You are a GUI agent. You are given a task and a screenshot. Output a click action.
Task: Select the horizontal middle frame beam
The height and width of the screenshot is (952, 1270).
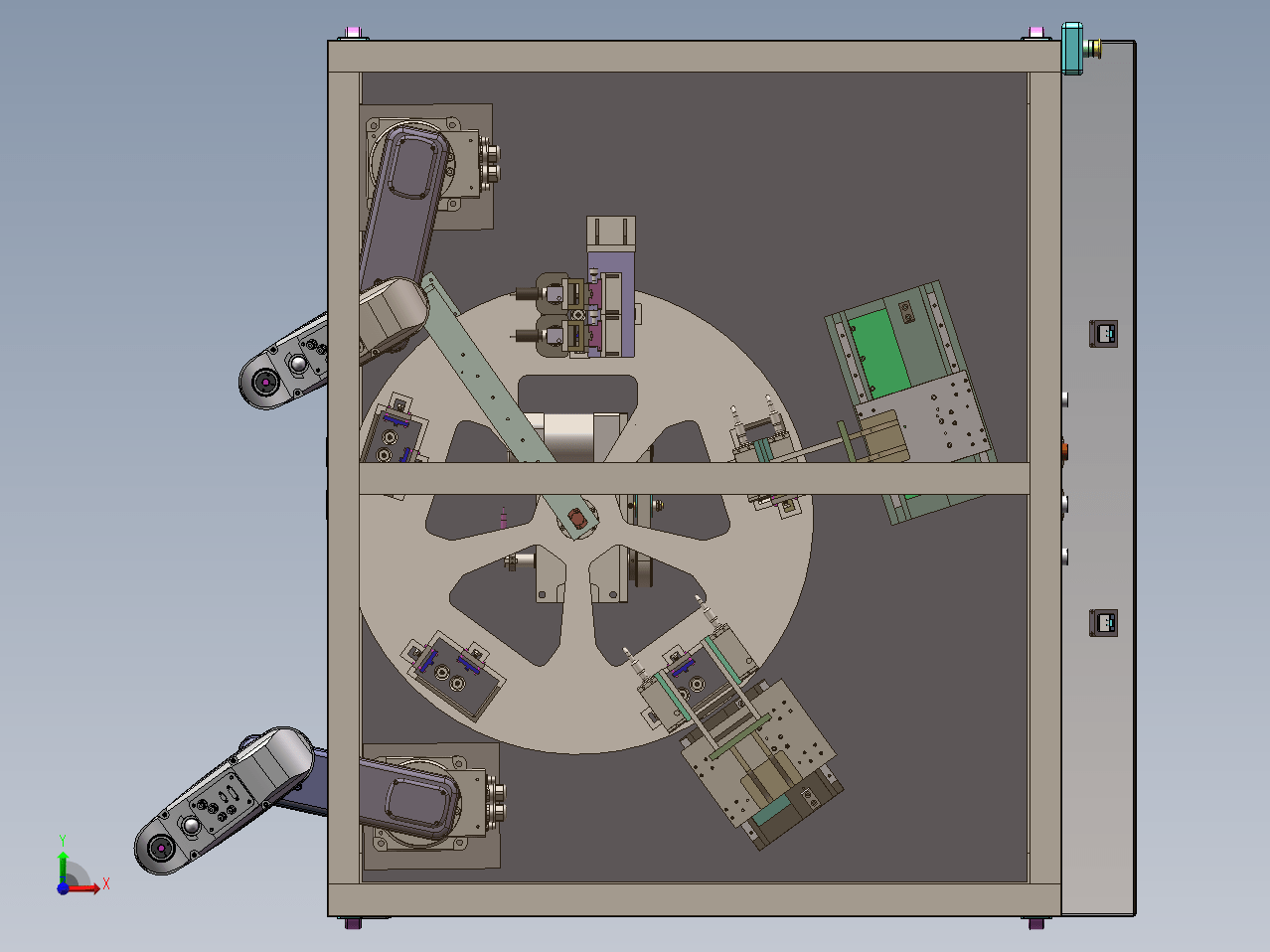point(694,478)
